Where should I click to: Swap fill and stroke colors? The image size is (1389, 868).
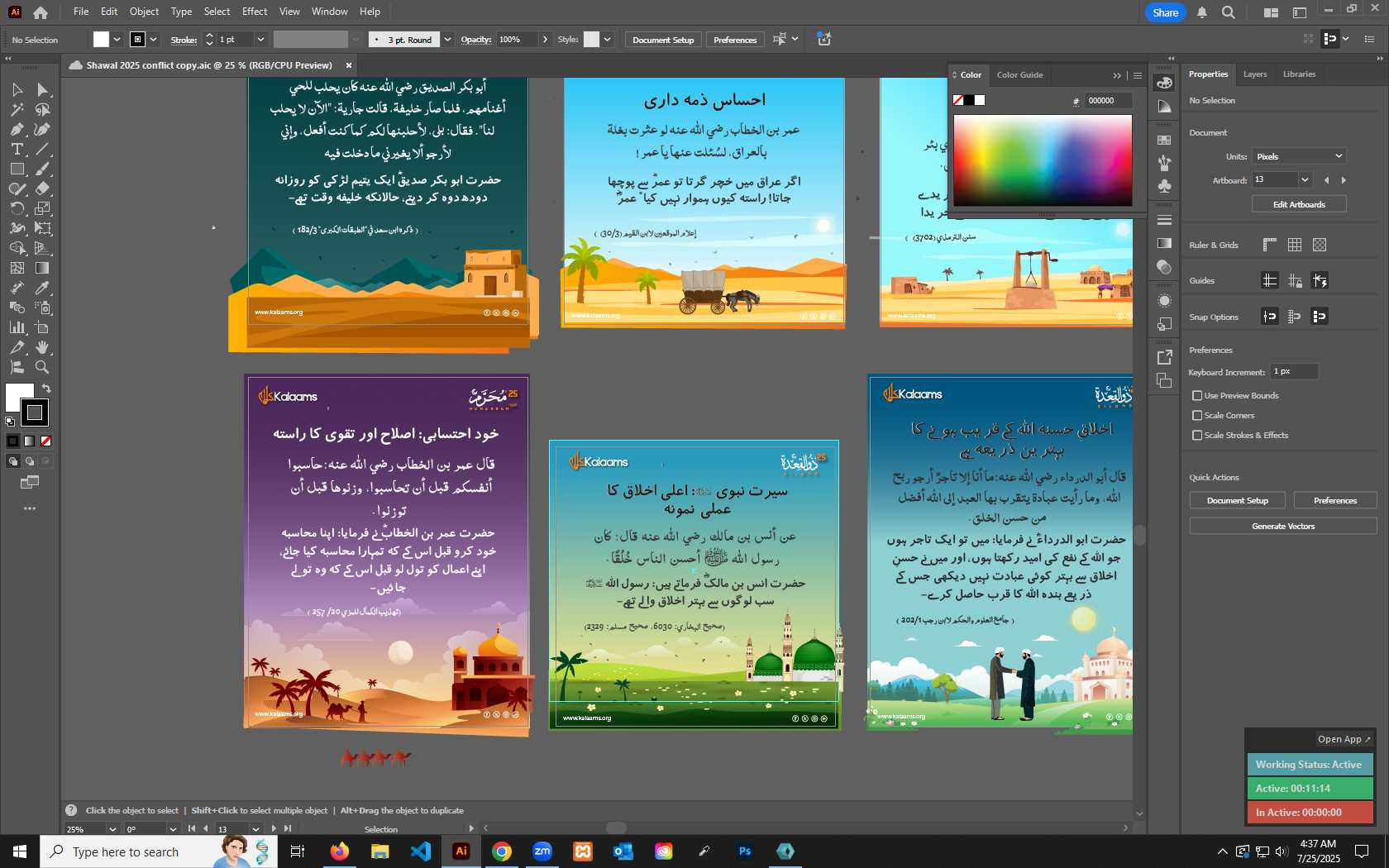pos(46,388)
